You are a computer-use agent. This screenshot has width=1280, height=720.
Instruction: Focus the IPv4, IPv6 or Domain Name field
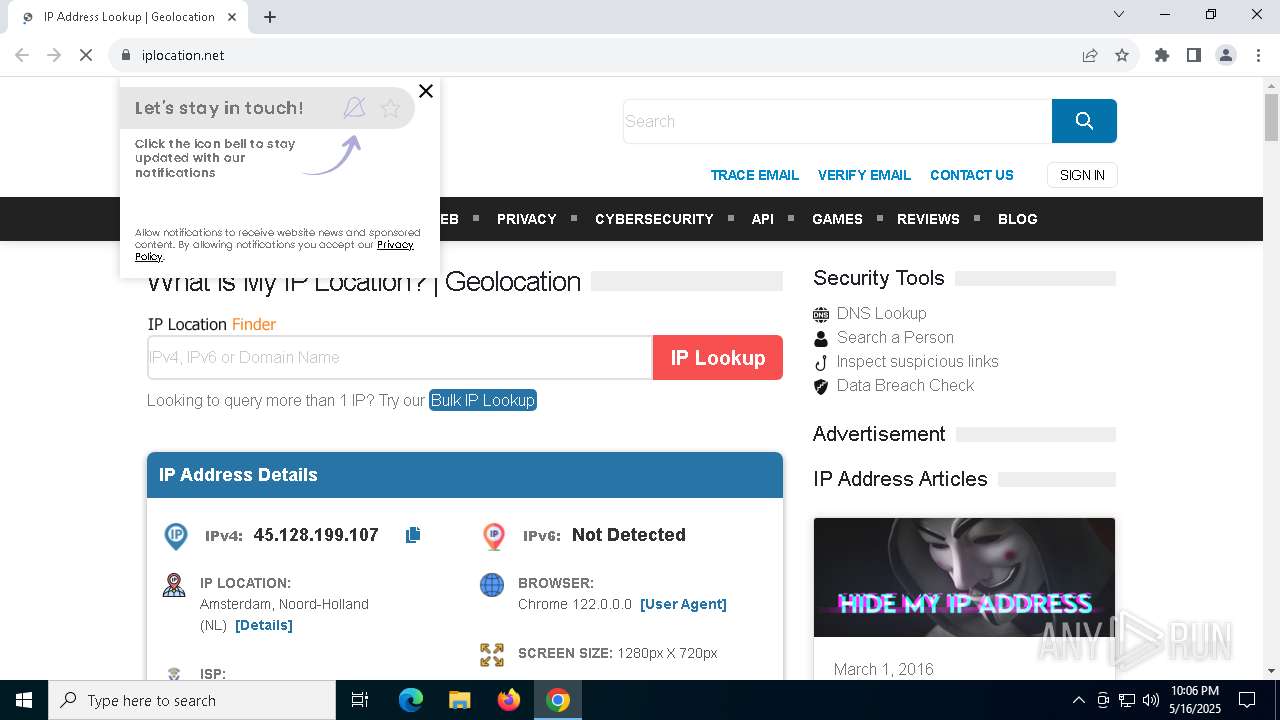pyautogui.click(x=400, y=357)
